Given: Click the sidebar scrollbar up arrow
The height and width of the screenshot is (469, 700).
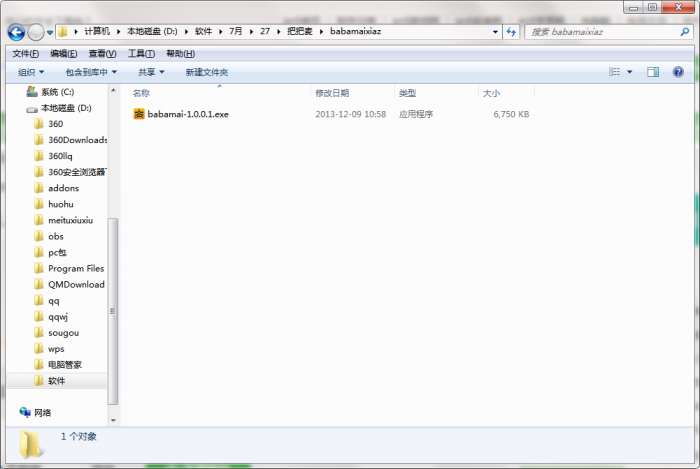Looking at the screenshot, I should click(113, 91).
